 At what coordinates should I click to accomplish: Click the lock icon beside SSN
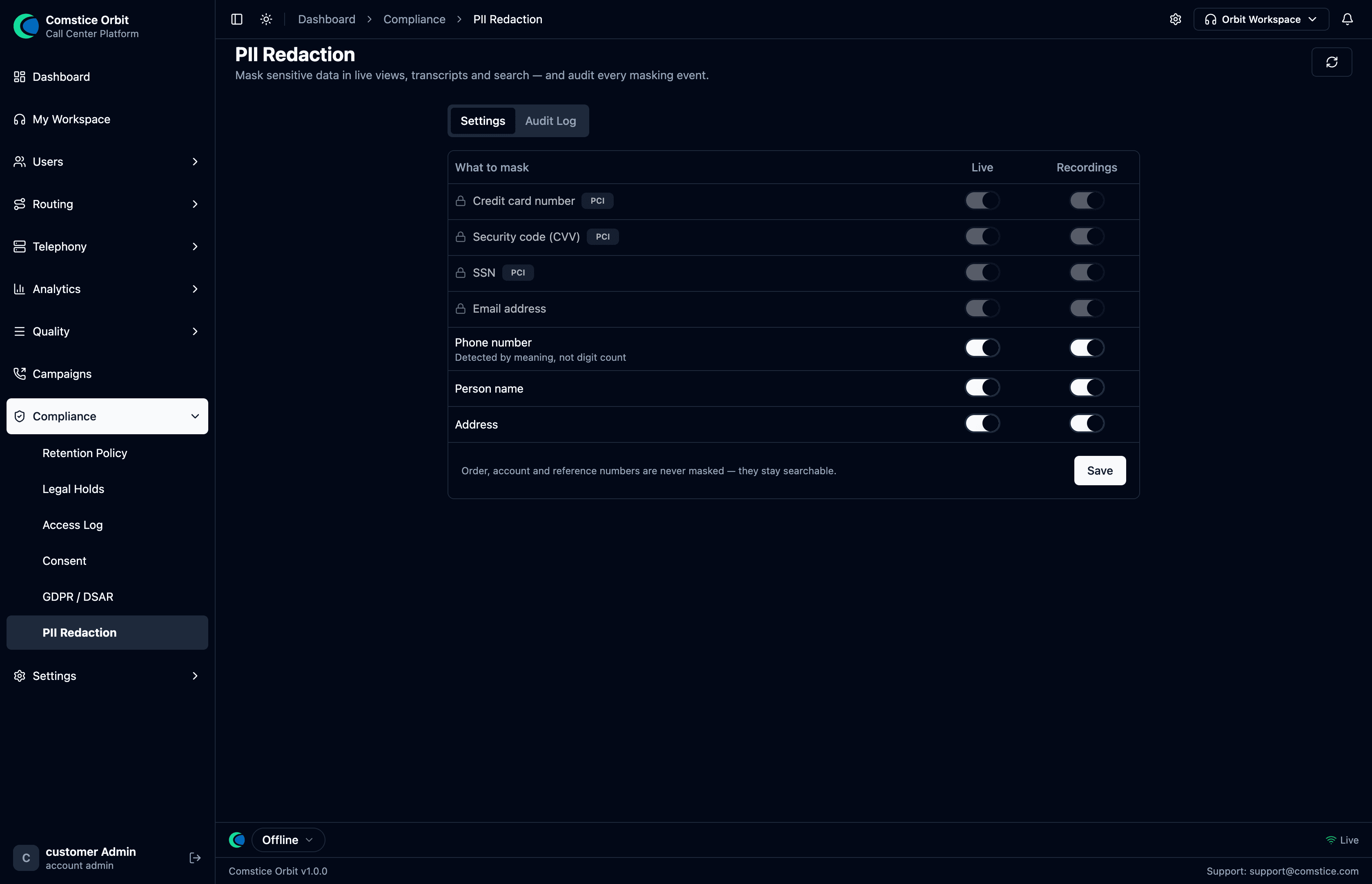point(460,273)
